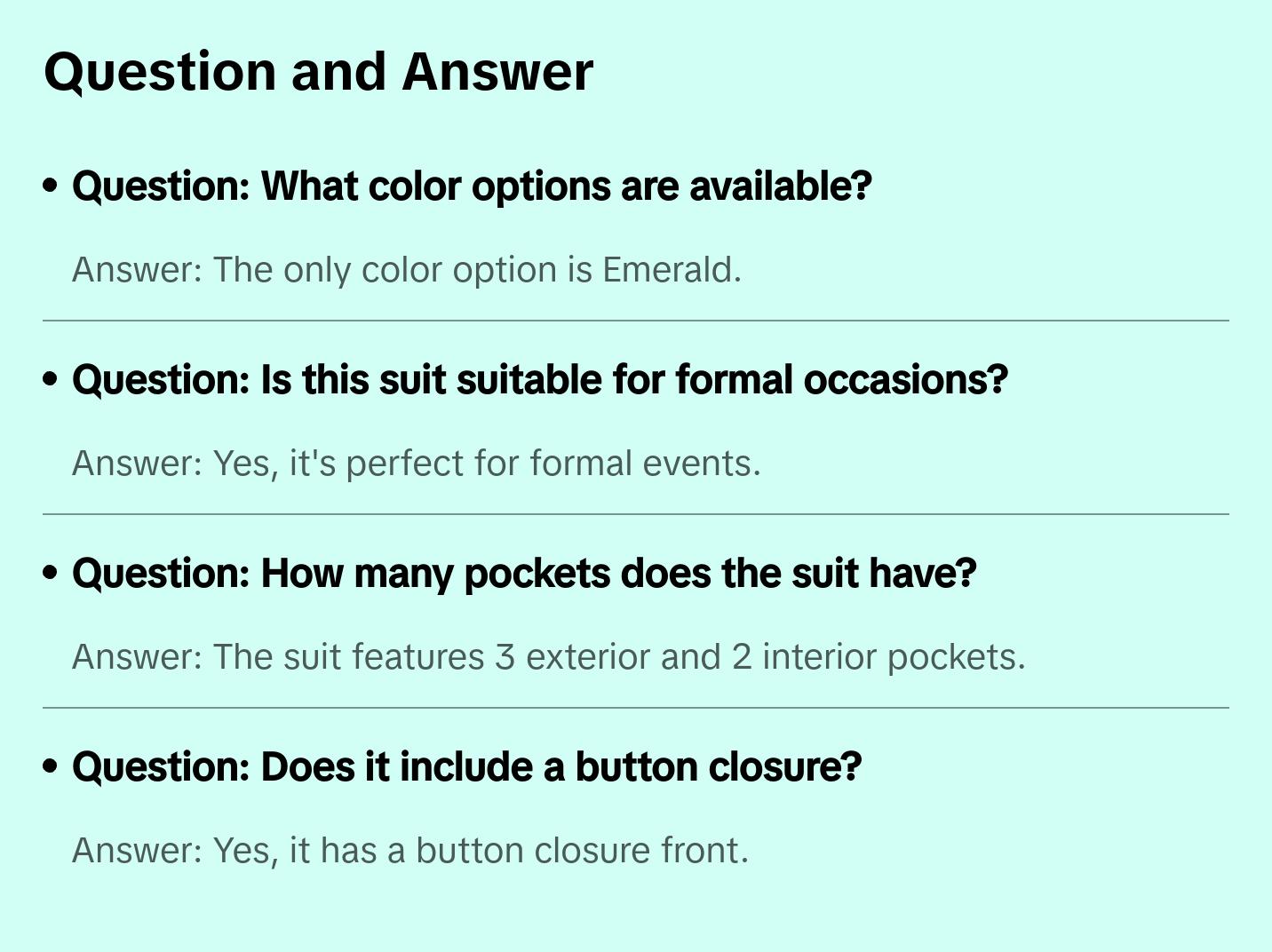Click the answer about the only color option
This screenshot has height=952, width=1272.
pyautogui.click(x=406, y=270)
